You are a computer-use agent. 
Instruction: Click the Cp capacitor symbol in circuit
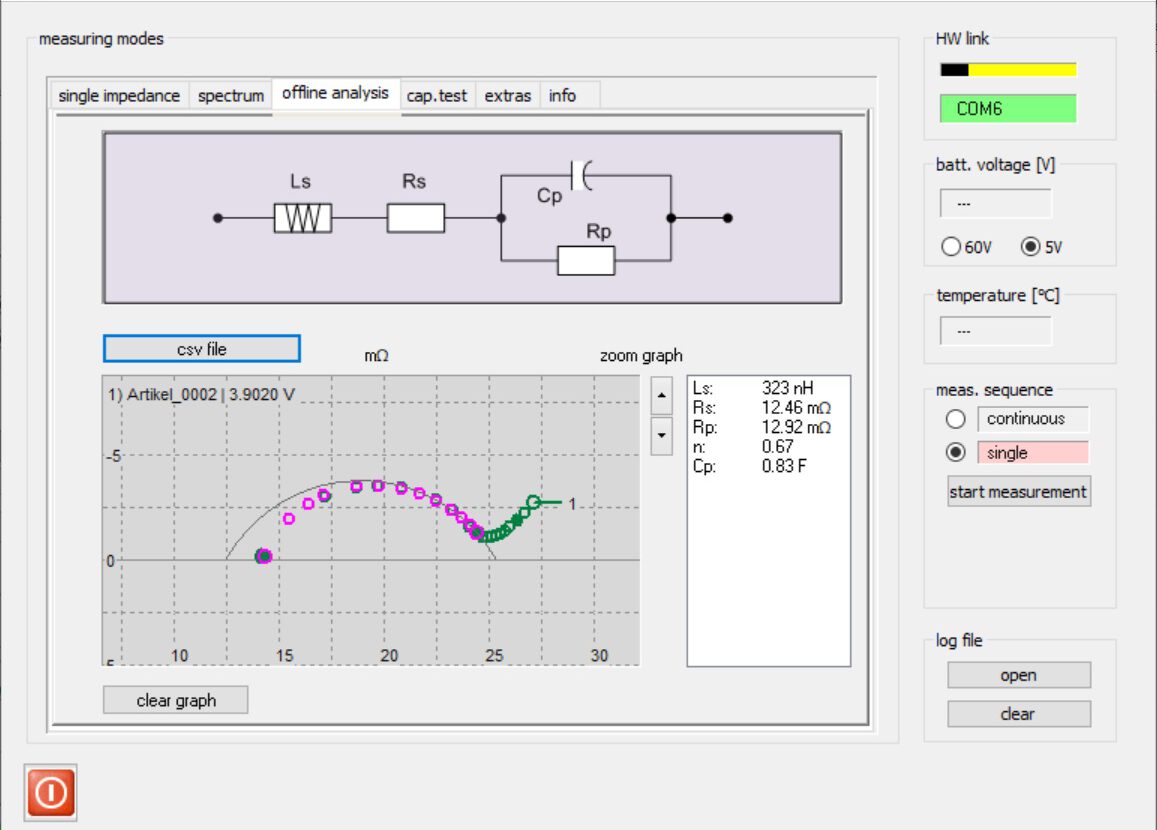tap(582, 176)
